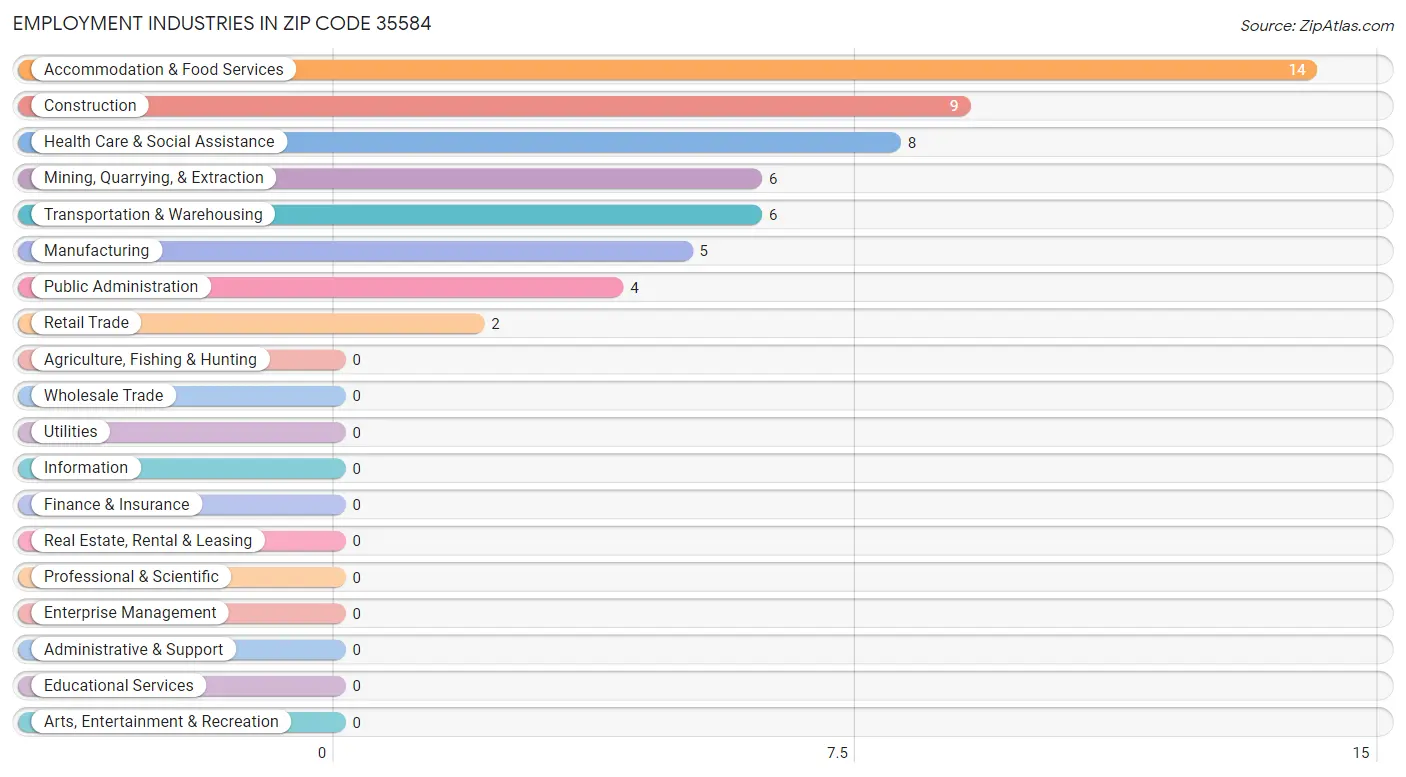The height and width of the screenshot is (777, 1406).
Task: Click the 7.5 axis tick label
Action: click(837, 753)
